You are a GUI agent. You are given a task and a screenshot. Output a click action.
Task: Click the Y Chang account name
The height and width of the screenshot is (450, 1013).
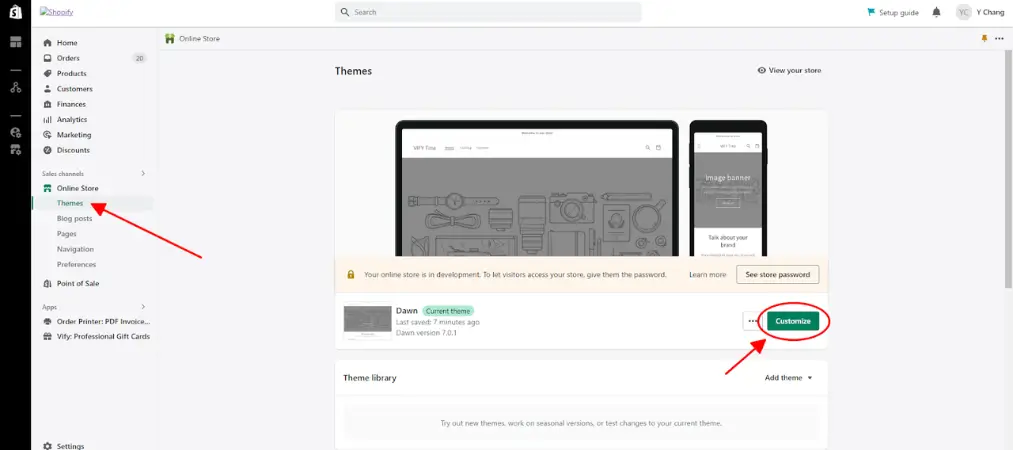(990, 12)
